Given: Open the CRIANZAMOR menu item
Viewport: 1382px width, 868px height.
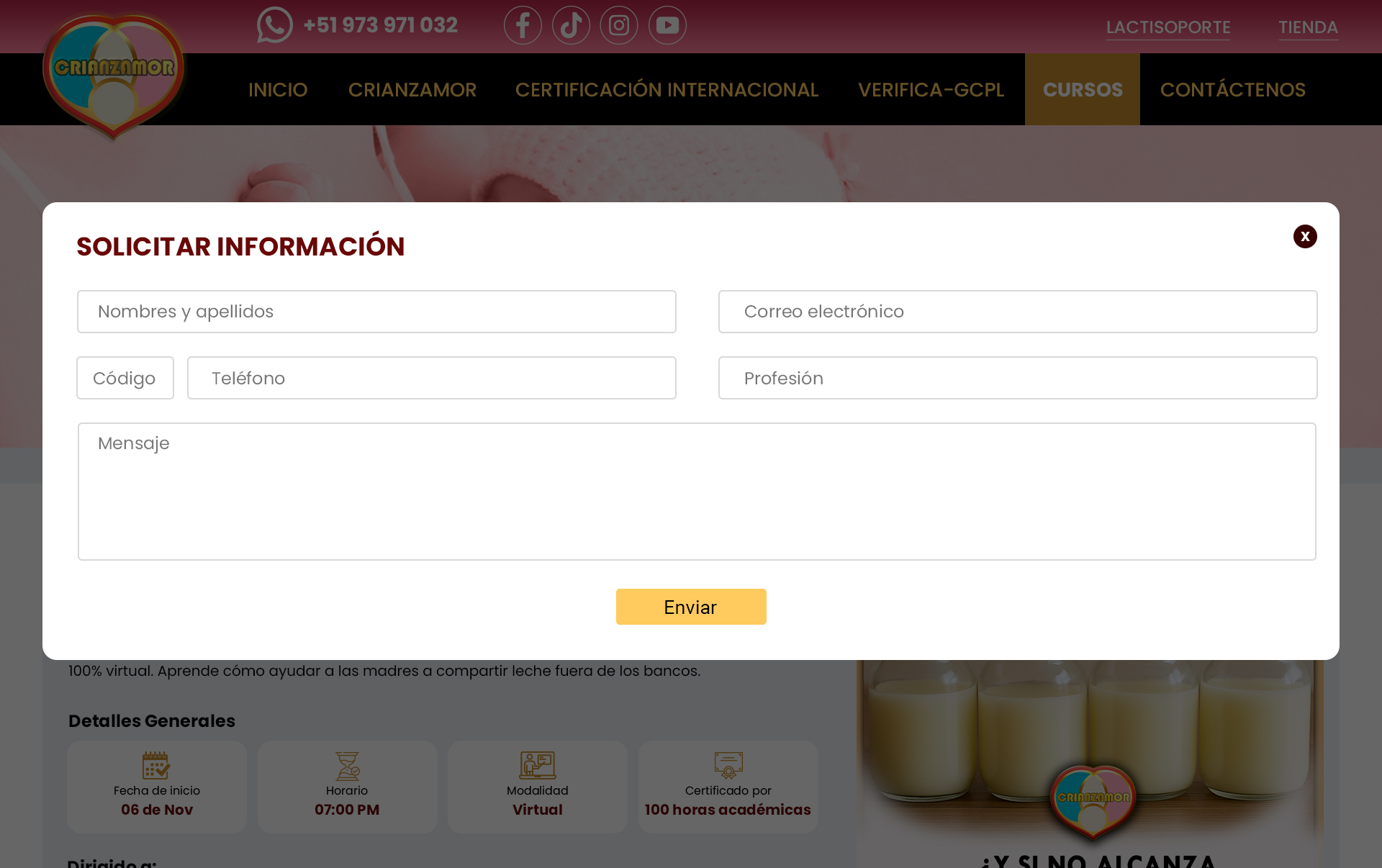Looking at the screenshot, I should (x=412, y=90).
